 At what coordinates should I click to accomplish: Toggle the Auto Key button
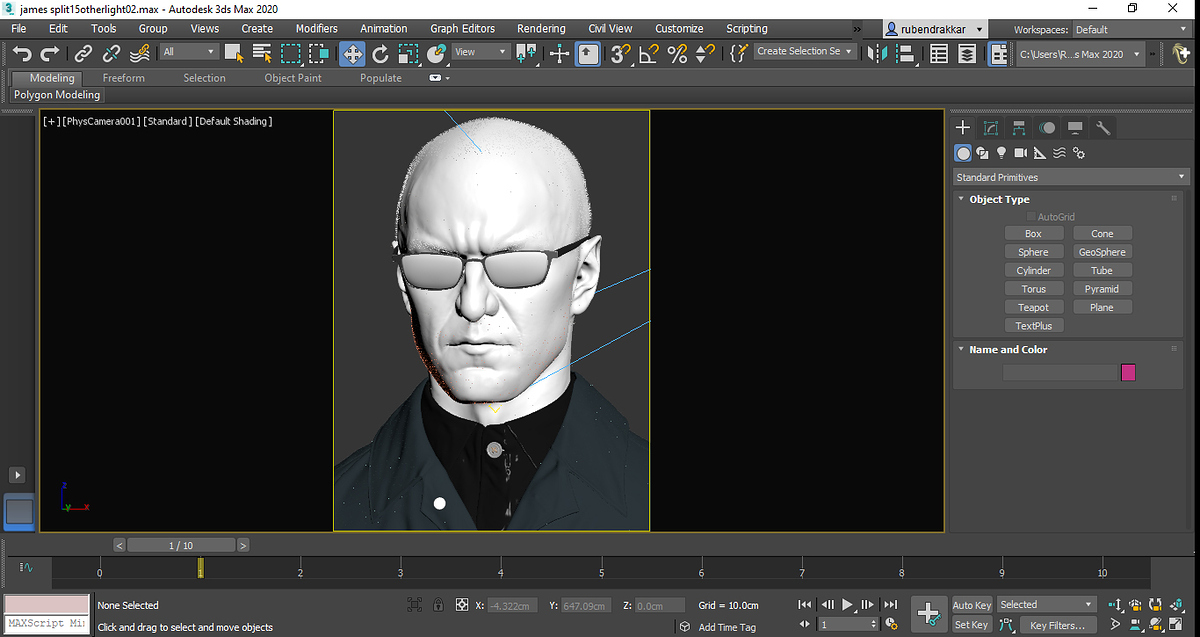[971, 605]
